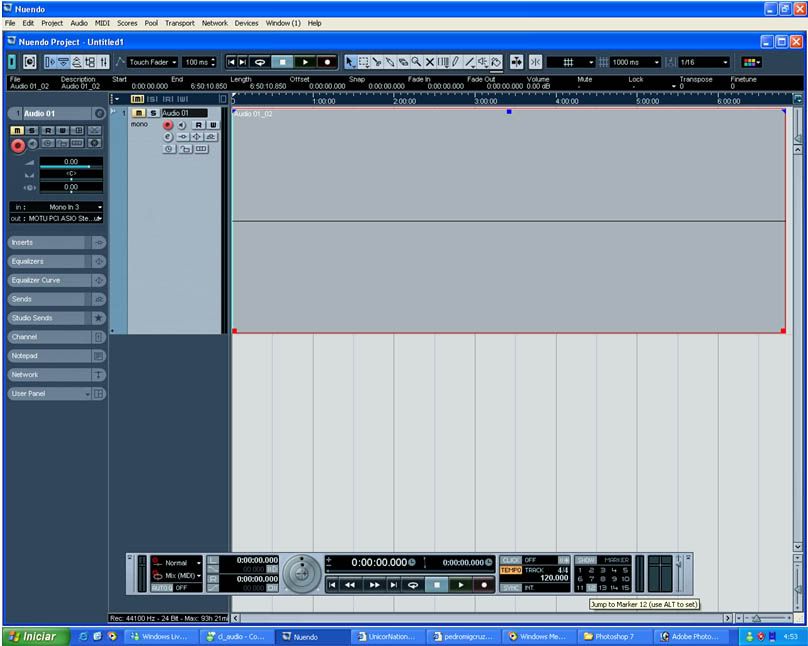808x646 pixels.
Task: Open grid 1000 ms dropdown
Action: [x=635, y=62]
